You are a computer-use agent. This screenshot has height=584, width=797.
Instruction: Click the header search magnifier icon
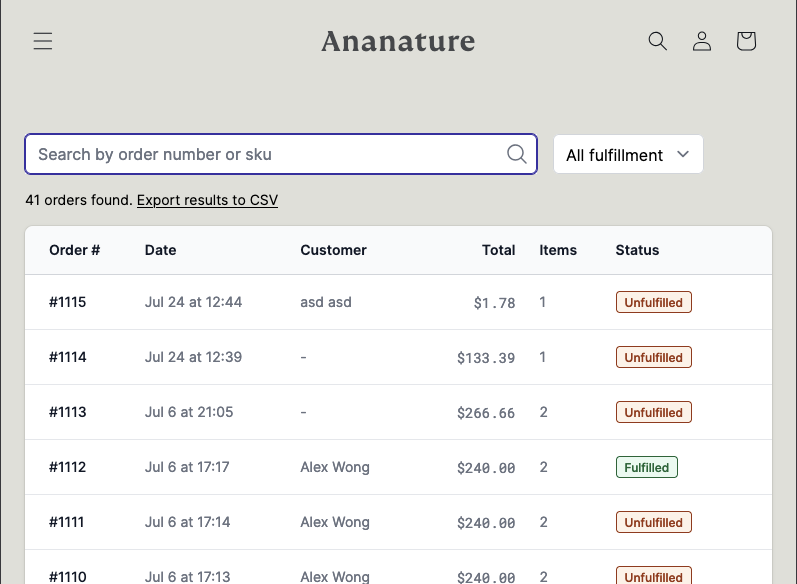(x=657, y=41)
